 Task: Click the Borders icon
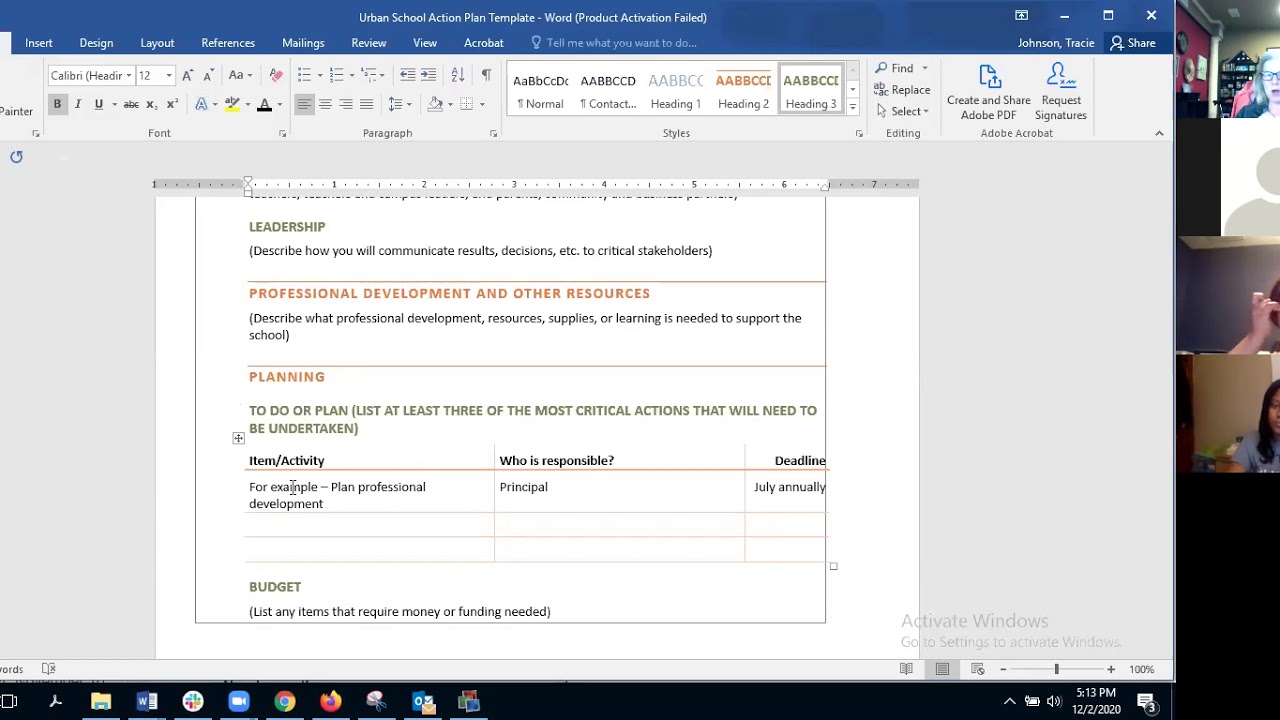point(467,104)
